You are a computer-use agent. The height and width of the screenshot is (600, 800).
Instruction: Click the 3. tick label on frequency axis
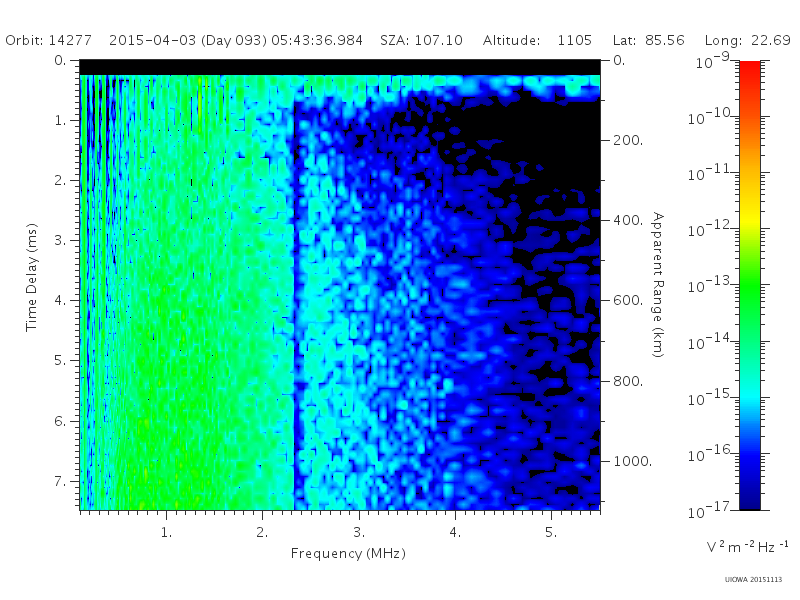tap(359, 532)
